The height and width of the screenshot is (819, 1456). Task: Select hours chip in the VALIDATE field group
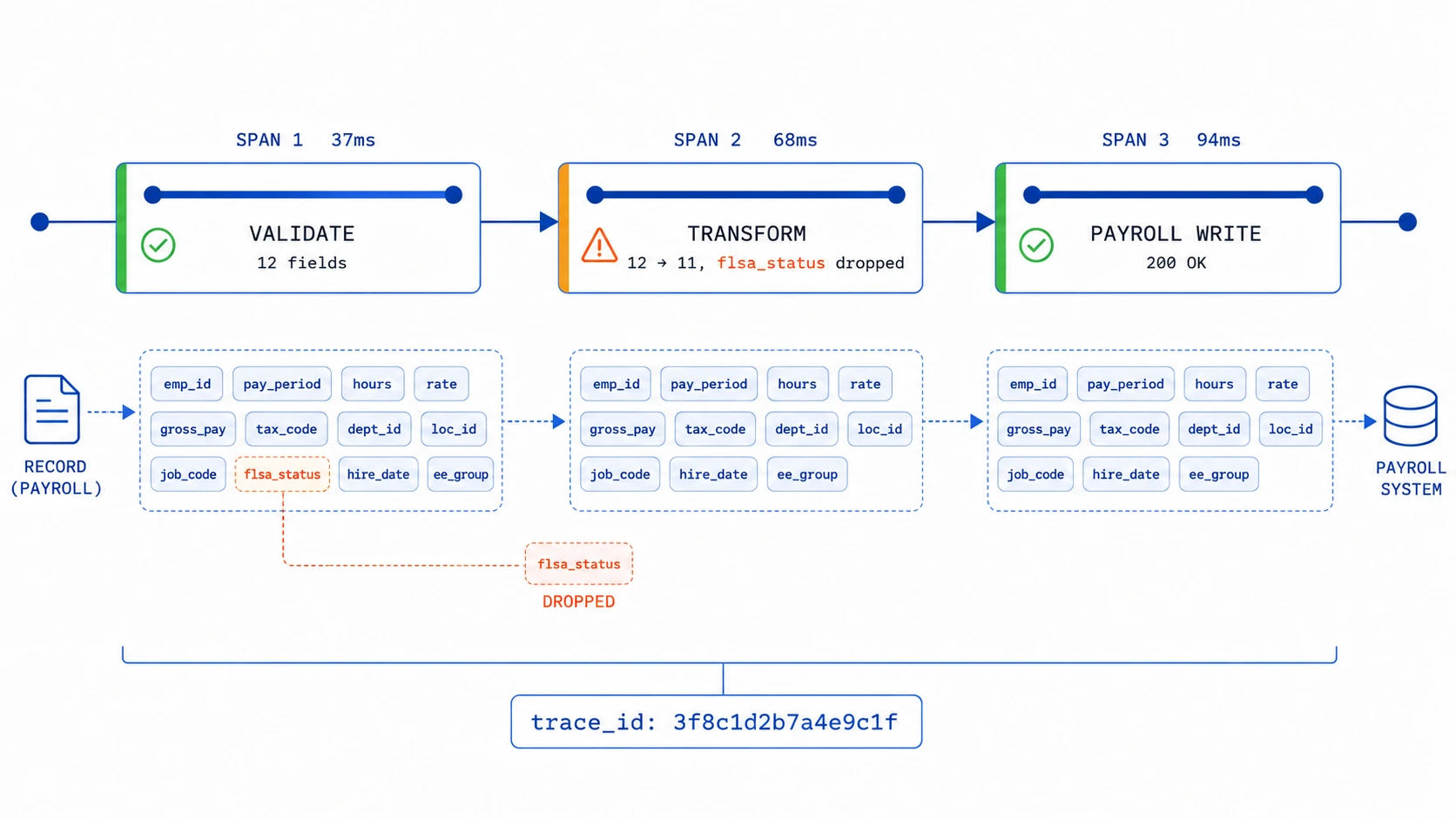click(373, 384)
